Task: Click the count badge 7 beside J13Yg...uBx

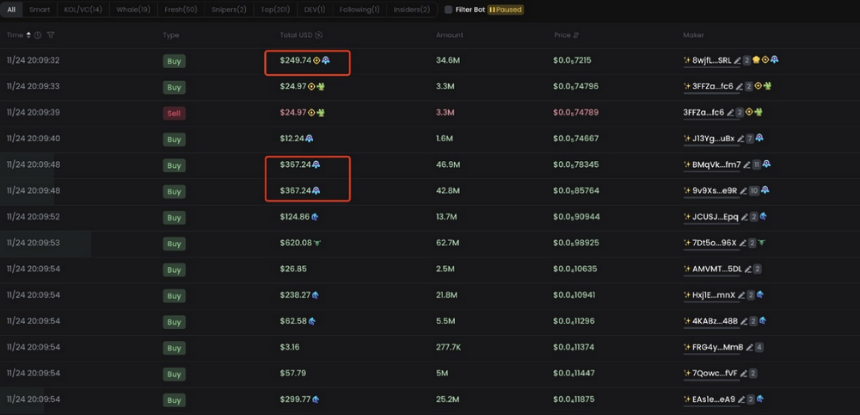Action: [x=750, y=139]
